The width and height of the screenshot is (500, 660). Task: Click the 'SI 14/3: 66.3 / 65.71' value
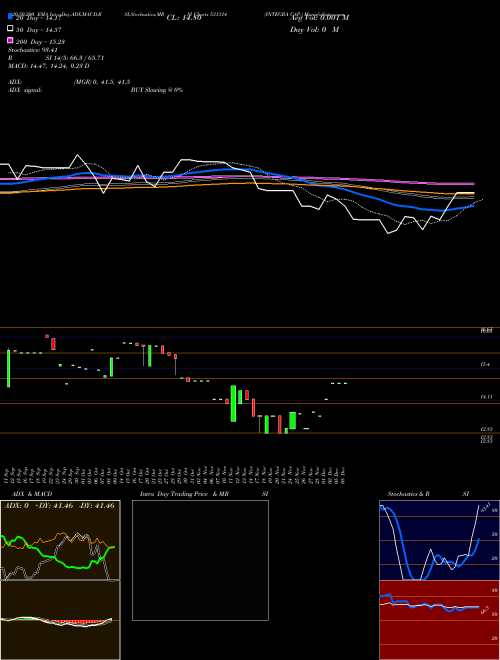[75, 58]
